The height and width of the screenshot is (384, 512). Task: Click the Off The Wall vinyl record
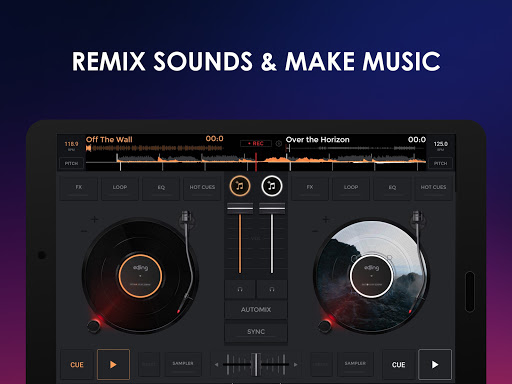[x=140, y=275]
